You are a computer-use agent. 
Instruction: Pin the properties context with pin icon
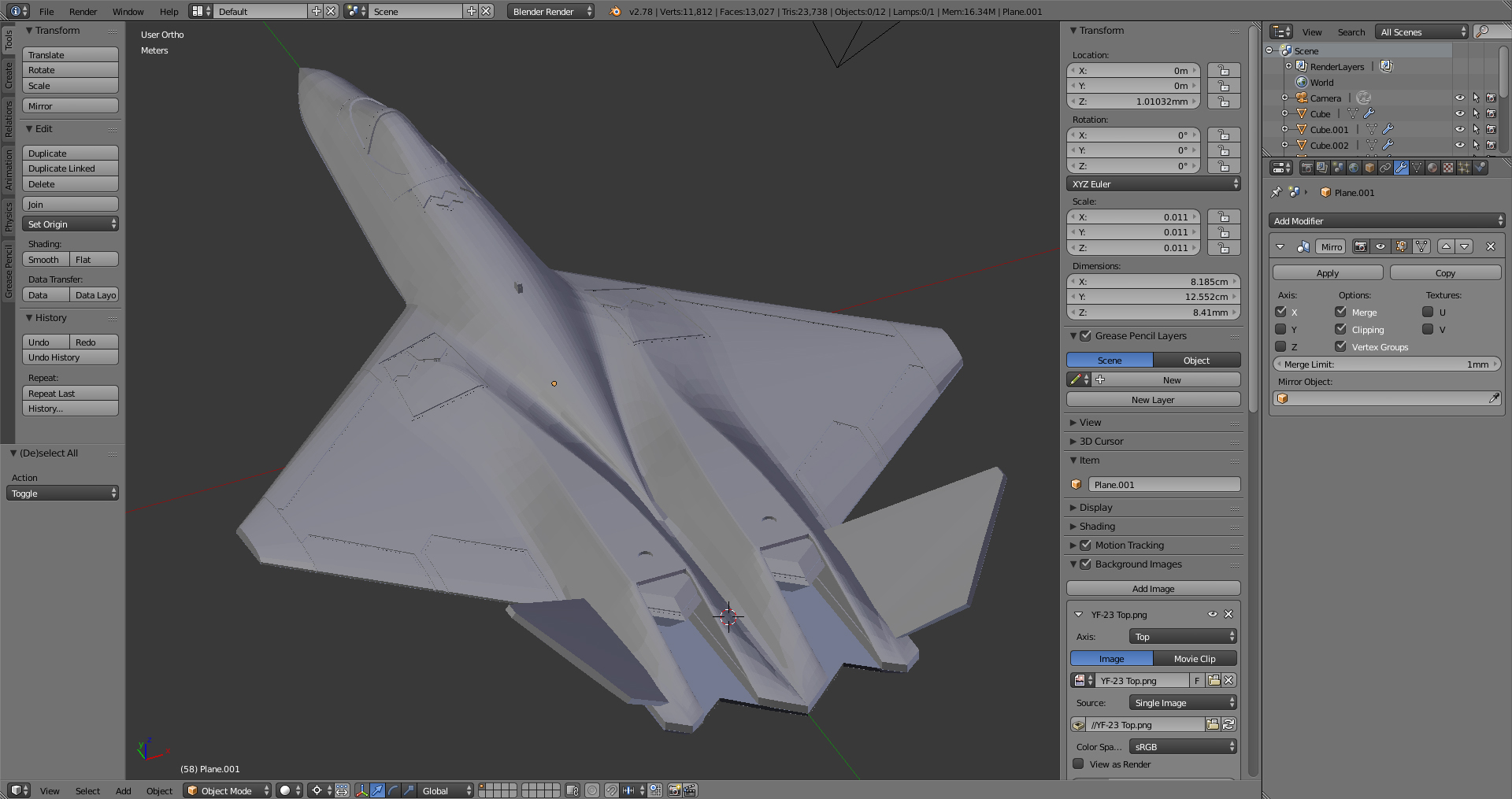[x=1277, y=192]
